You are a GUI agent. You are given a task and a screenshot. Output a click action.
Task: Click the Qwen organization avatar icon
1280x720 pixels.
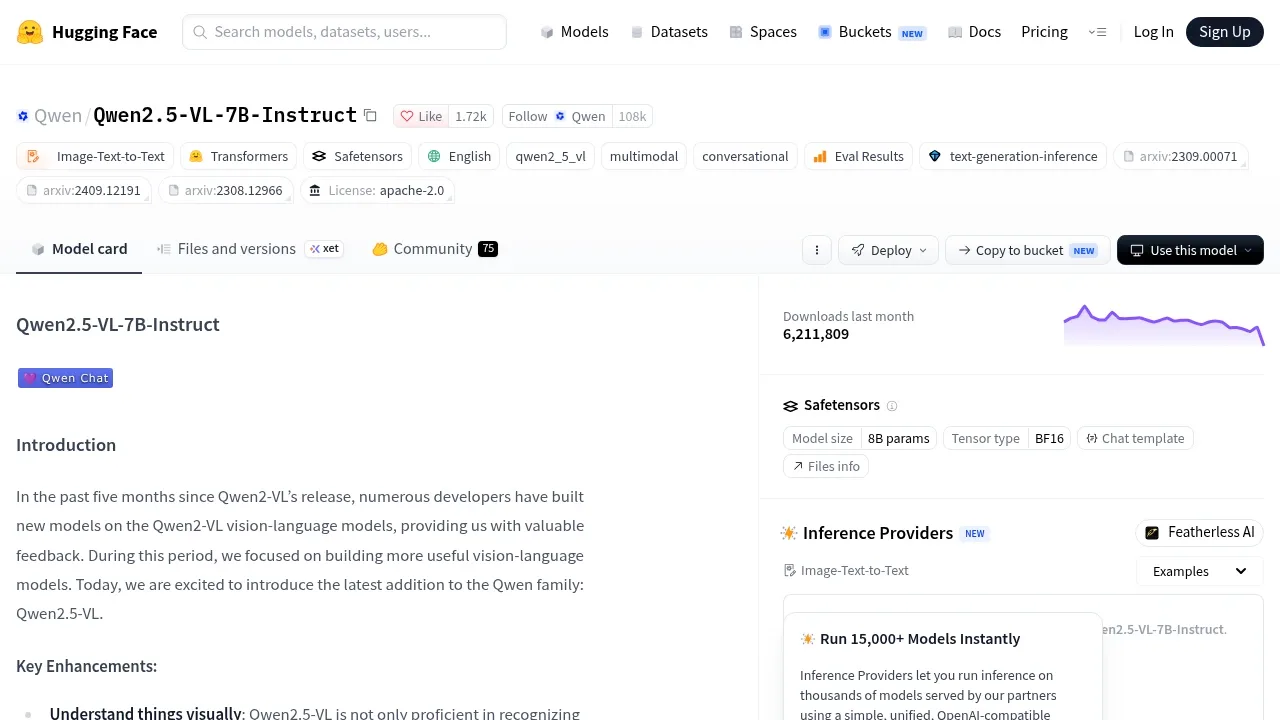(x=23, y=116)
